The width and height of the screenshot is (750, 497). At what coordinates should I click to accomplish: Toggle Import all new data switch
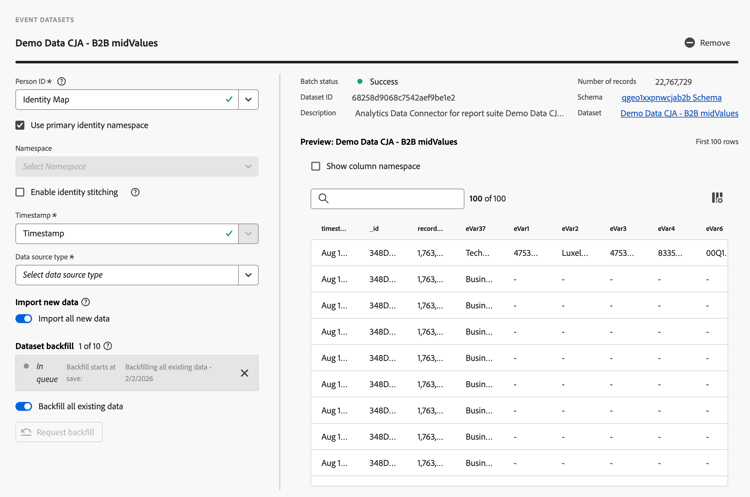pyautogui.click(x=24, y=319)
